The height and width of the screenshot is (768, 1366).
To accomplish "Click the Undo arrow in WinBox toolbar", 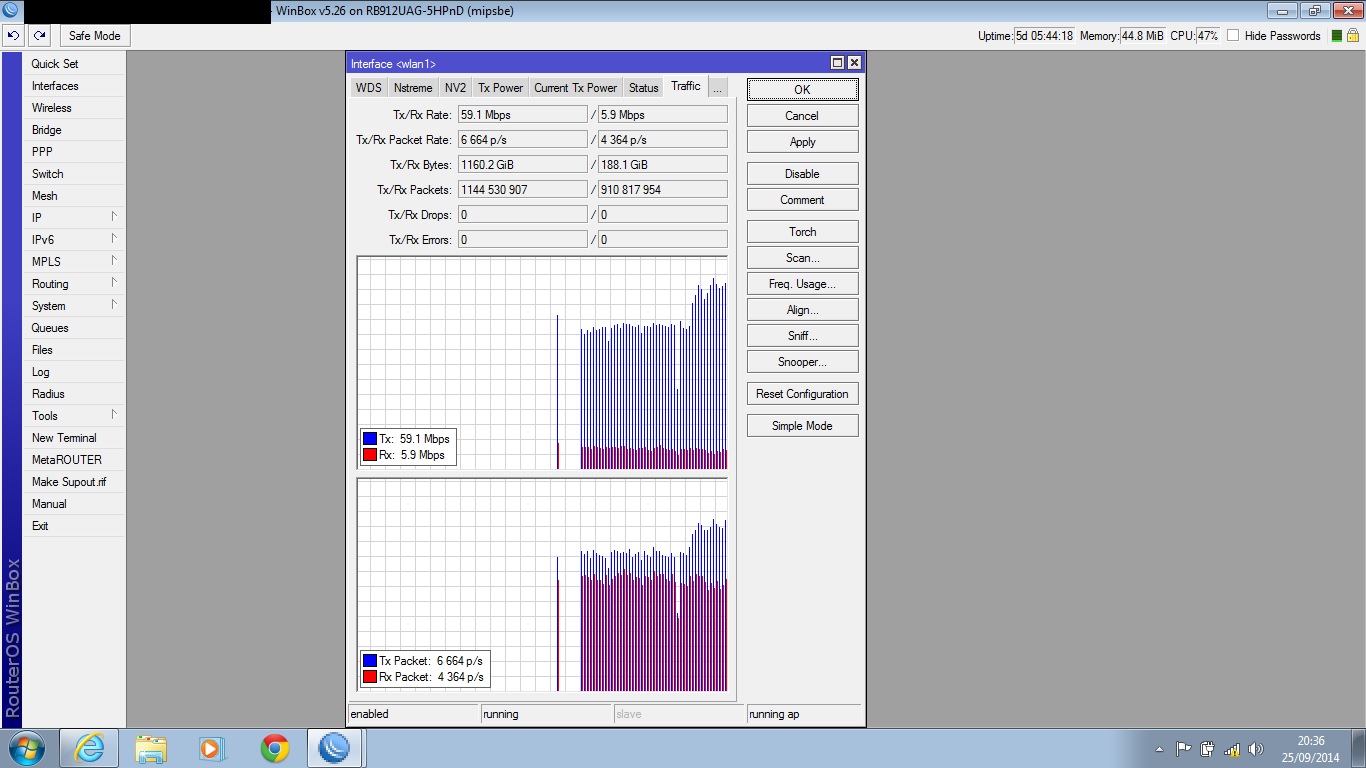I will [x=13, y=35].
